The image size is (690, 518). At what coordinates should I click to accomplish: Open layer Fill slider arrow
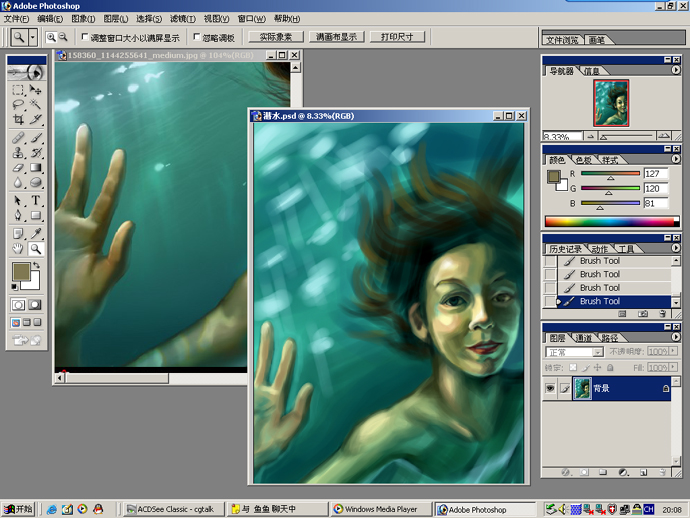click(x=673, y=367)
